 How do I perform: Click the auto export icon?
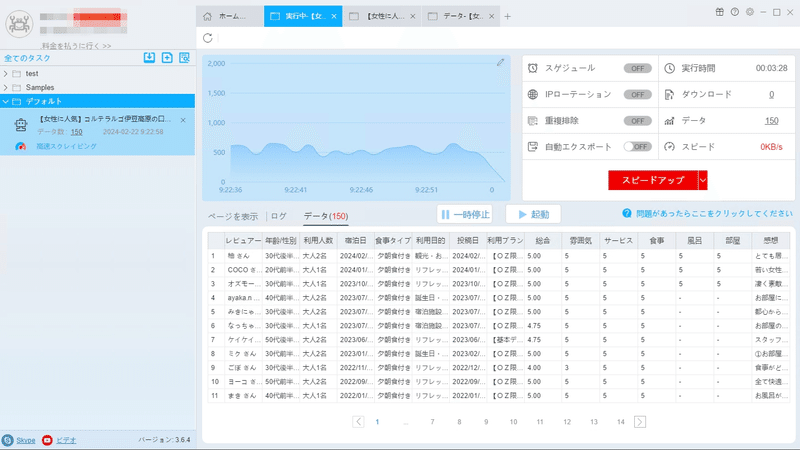[533, 147]
